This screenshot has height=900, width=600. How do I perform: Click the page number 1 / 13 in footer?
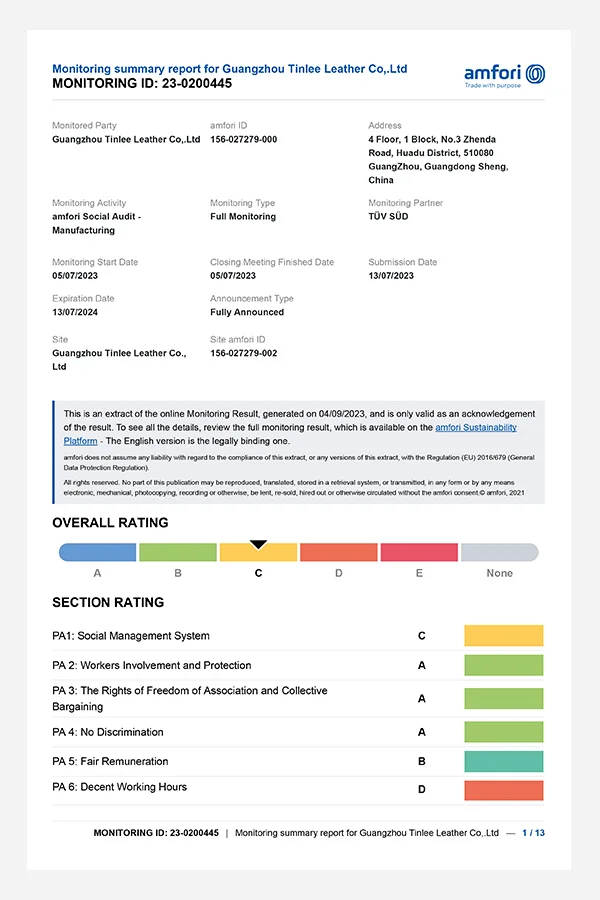(533, 832)
